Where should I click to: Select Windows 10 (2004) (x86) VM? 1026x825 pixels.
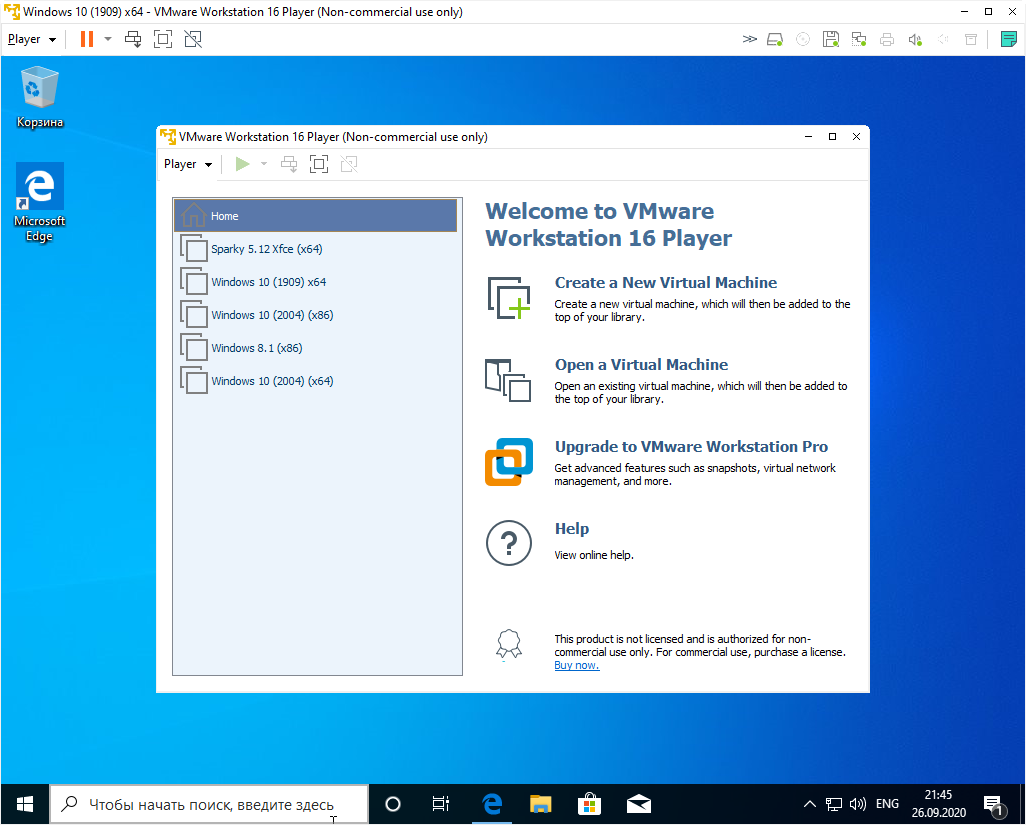pyautogui.click(x=315, y=315)
